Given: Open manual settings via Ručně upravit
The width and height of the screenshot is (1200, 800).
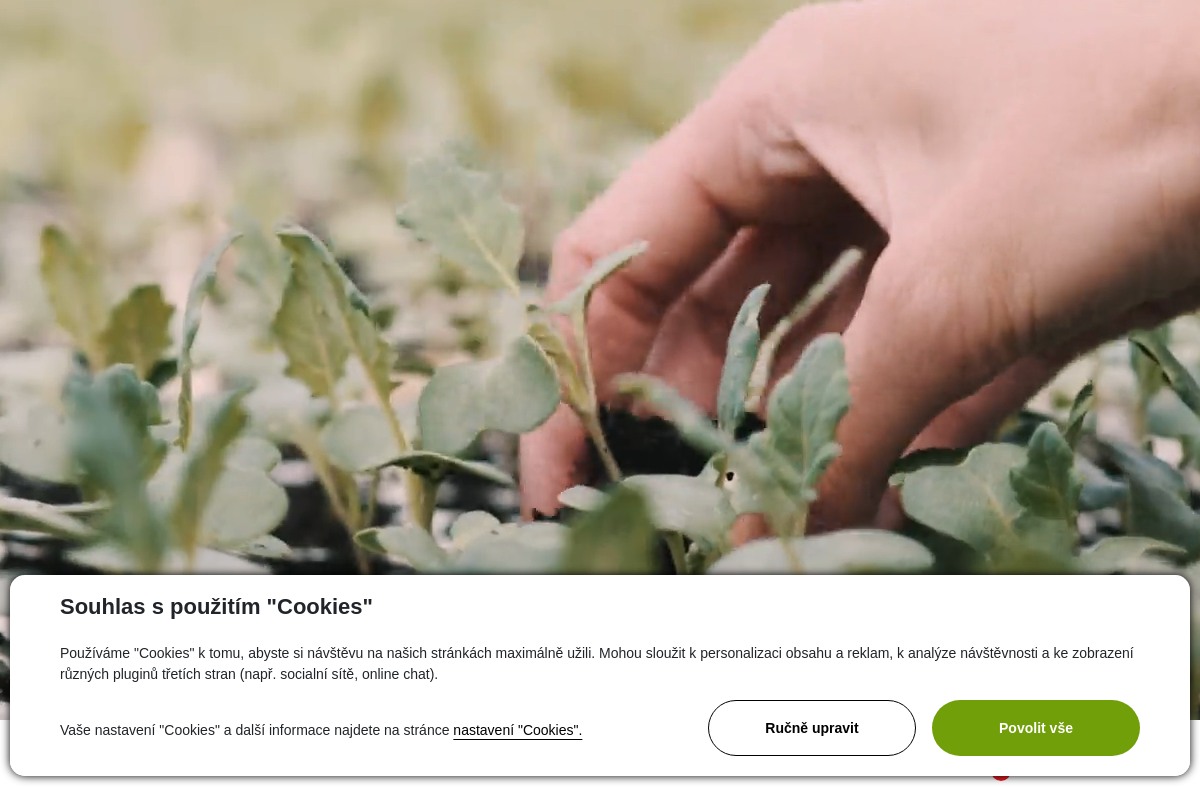Looking at the screenshot, I should point(811,728).
